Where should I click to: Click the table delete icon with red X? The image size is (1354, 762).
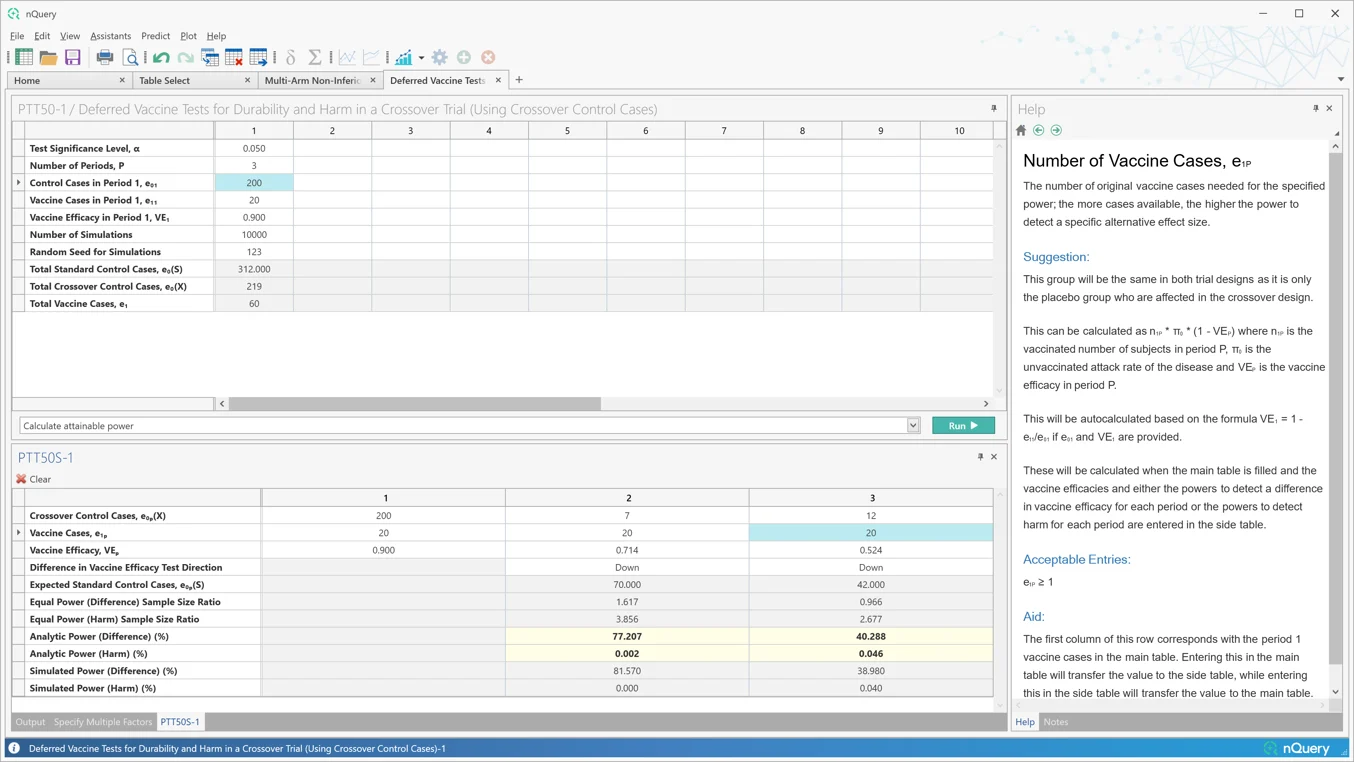[234, 58]
